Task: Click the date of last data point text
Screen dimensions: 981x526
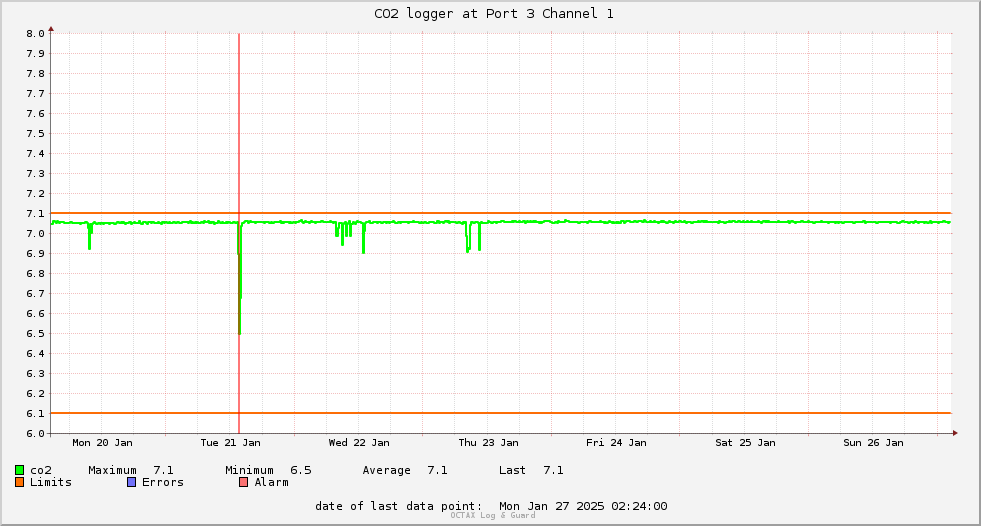Action: pos(399,506)
